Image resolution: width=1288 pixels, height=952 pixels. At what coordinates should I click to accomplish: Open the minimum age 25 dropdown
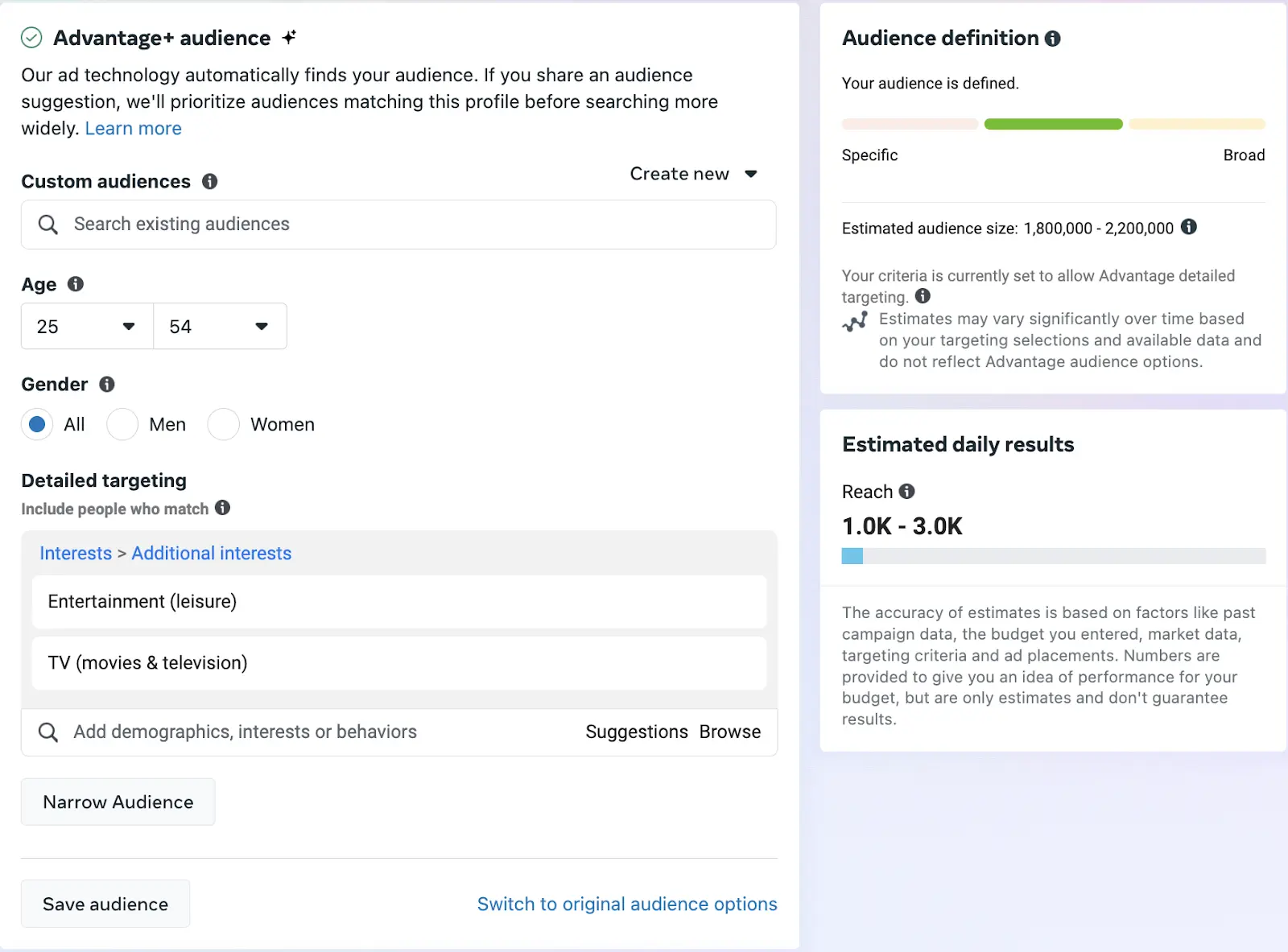tap(87, 326)
